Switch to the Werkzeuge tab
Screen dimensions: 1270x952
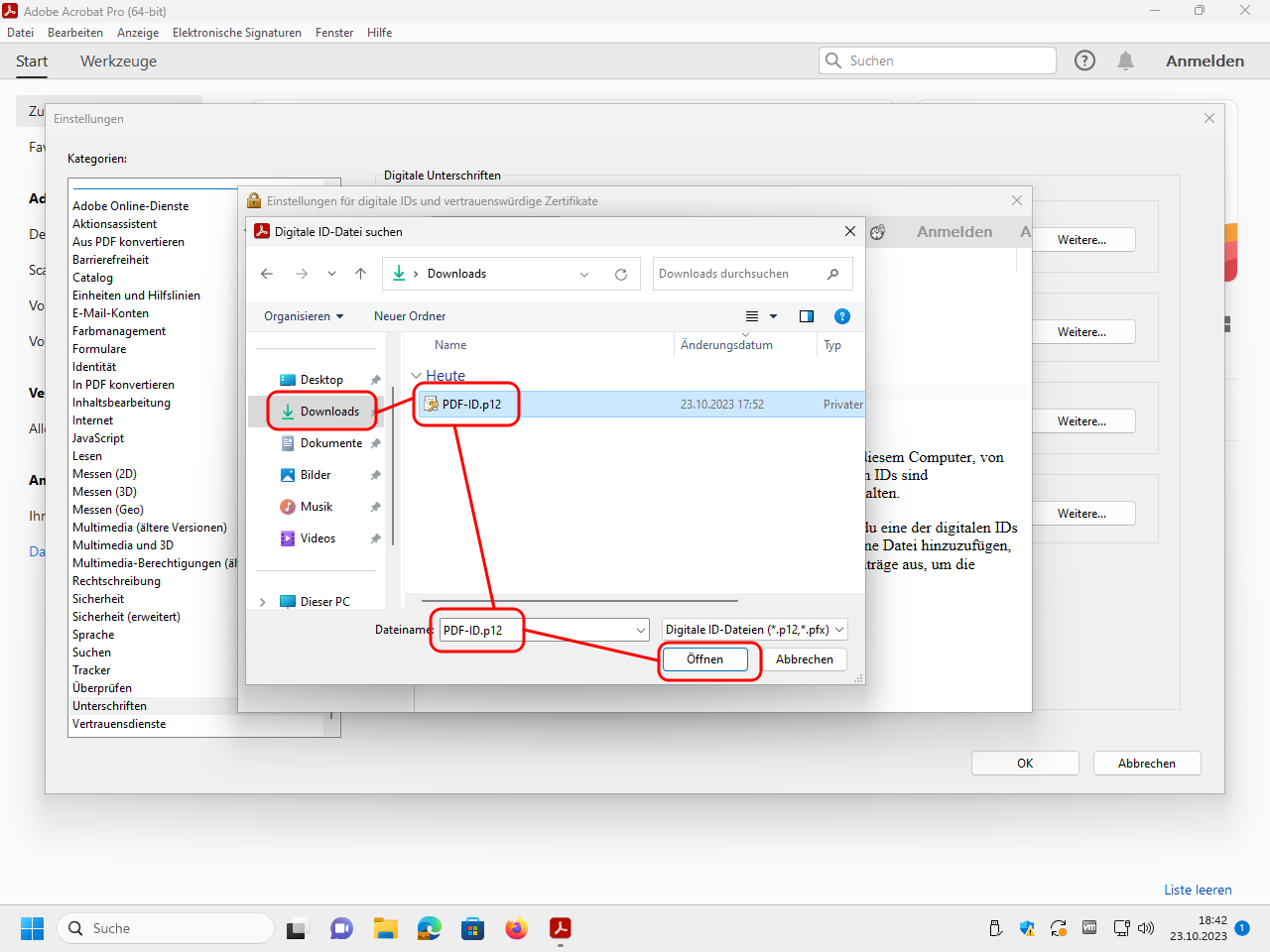(x=118, y=61)
